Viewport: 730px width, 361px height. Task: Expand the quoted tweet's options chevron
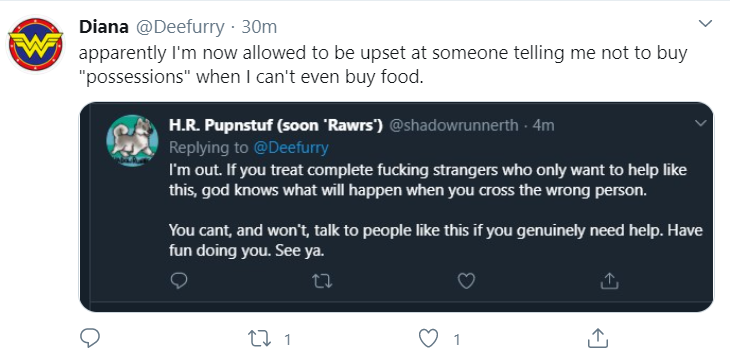700,123
